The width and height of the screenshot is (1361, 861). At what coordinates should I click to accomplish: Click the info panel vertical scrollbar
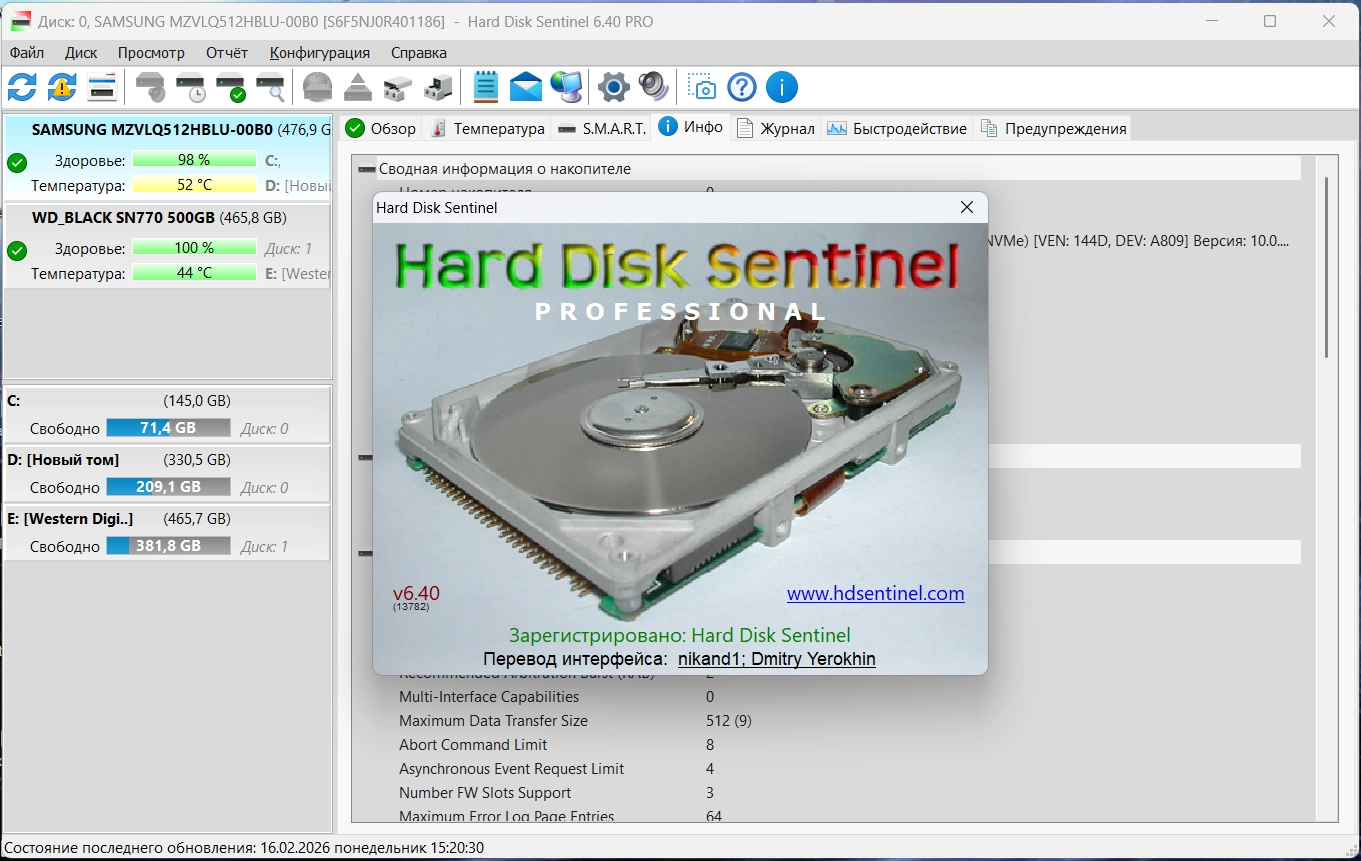[1327, 267]
